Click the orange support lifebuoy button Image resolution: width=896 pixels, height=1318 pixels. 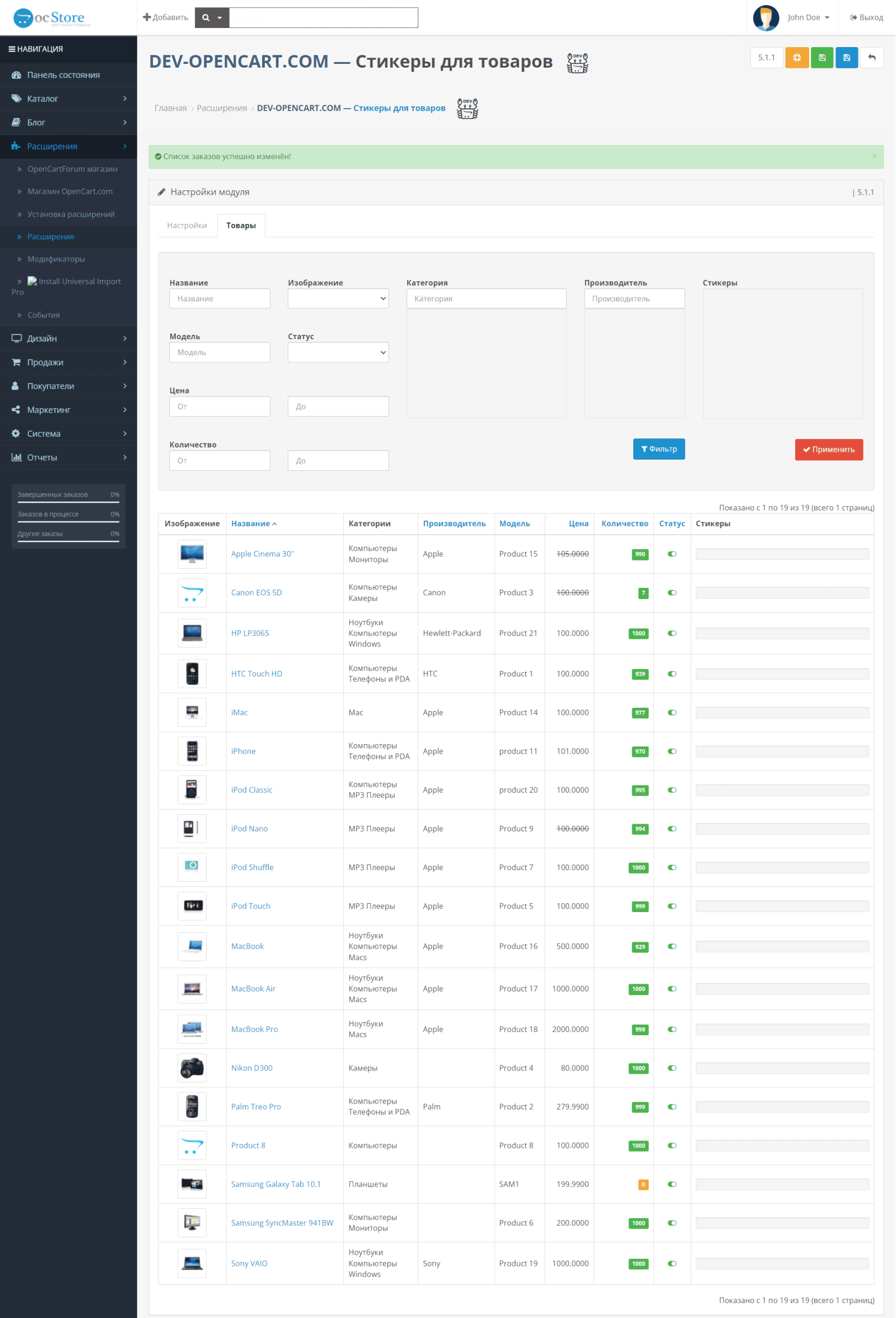point(797,58)
